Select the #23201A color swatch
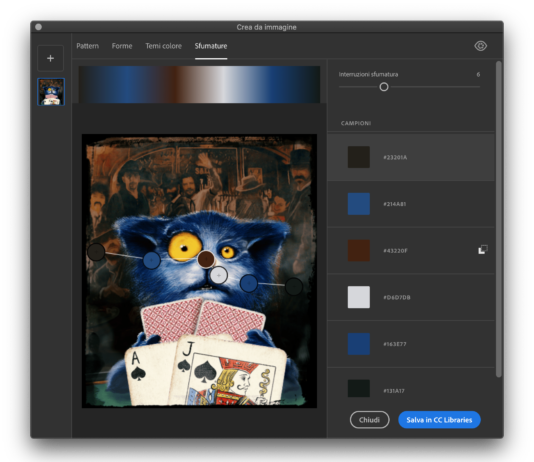Screen dimensions: 534x462 pyautogui.click(x=359, y=157)
